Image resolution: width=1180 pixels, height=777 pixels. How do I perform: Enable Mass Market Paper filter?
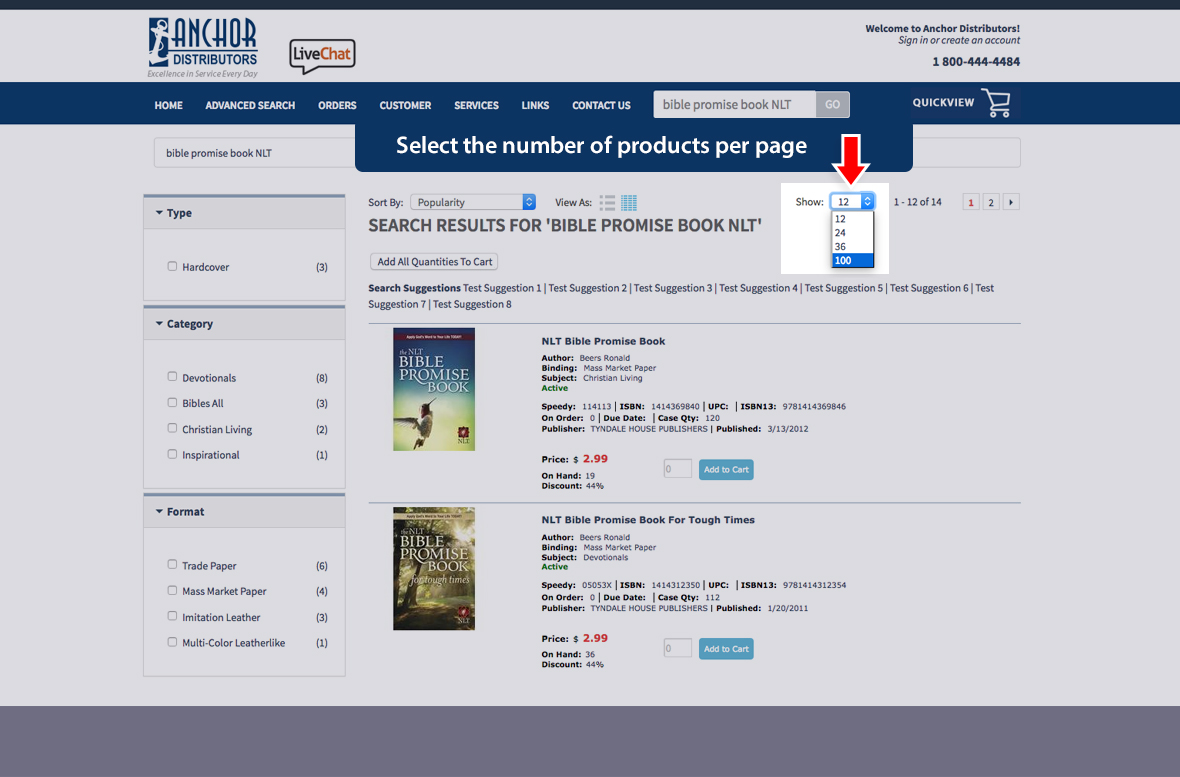[x=172, y=590]
